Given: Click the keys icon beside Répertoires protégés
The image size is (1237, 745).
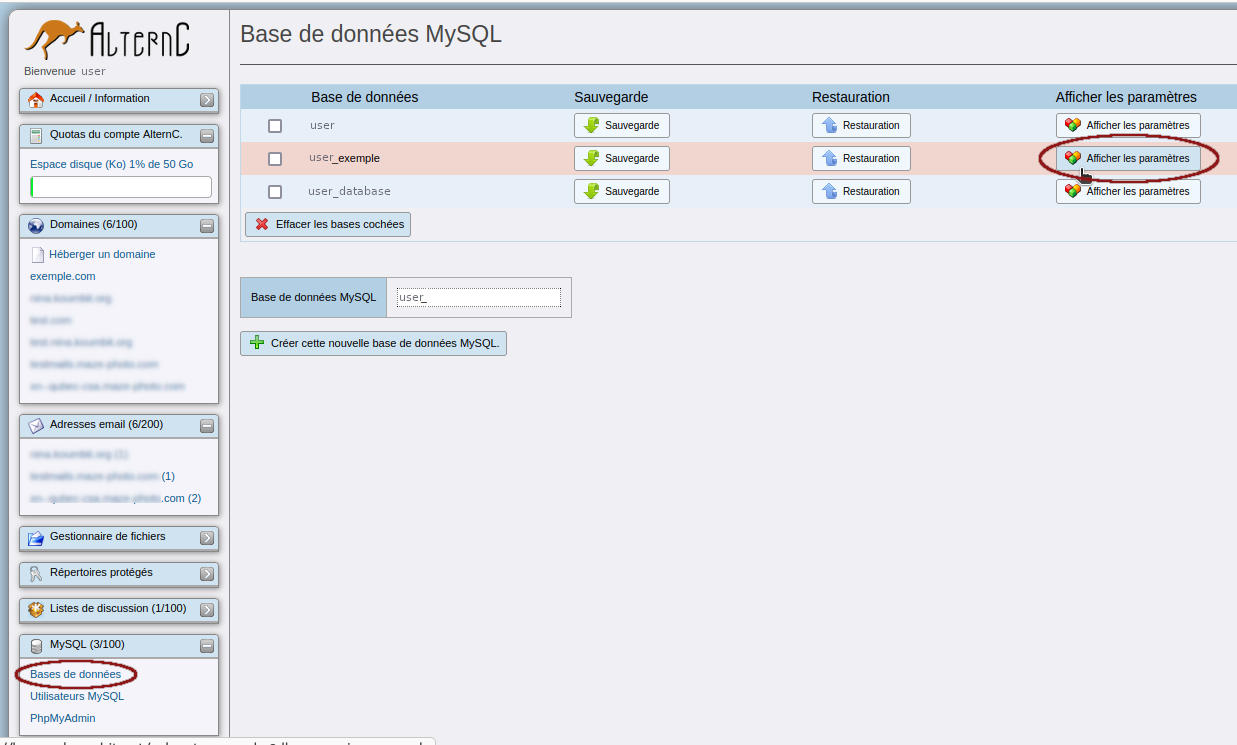Looking at the screenshot, I should click(x=36, y=574).
